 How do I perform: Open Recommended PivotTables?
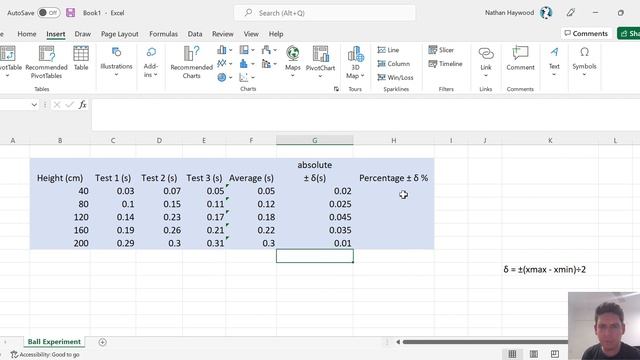(46, 62)
